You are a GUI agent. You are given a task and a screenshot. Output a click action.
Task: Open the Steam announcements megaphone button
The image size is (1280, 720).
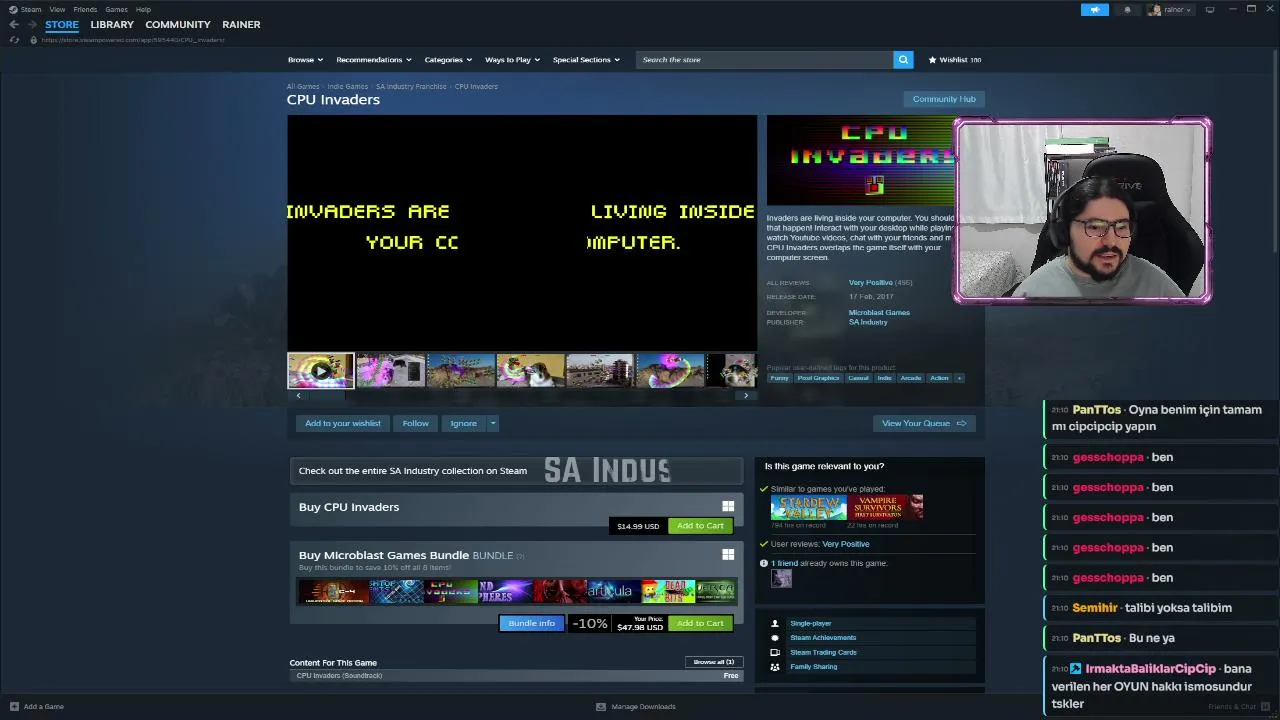pyautogui.click(x=1095, y=10)
